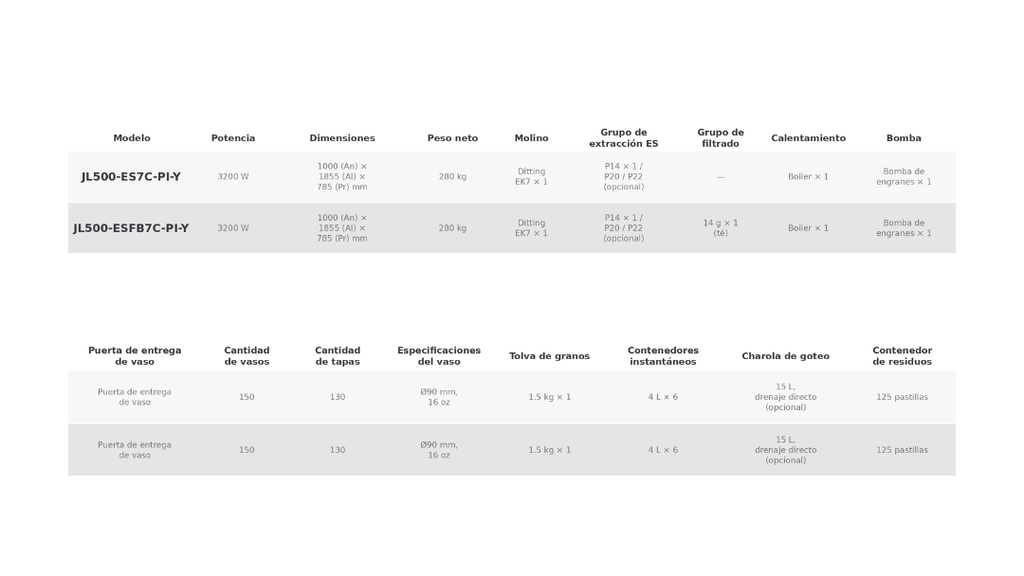Click the Especificaciones del vaso header

439,356
